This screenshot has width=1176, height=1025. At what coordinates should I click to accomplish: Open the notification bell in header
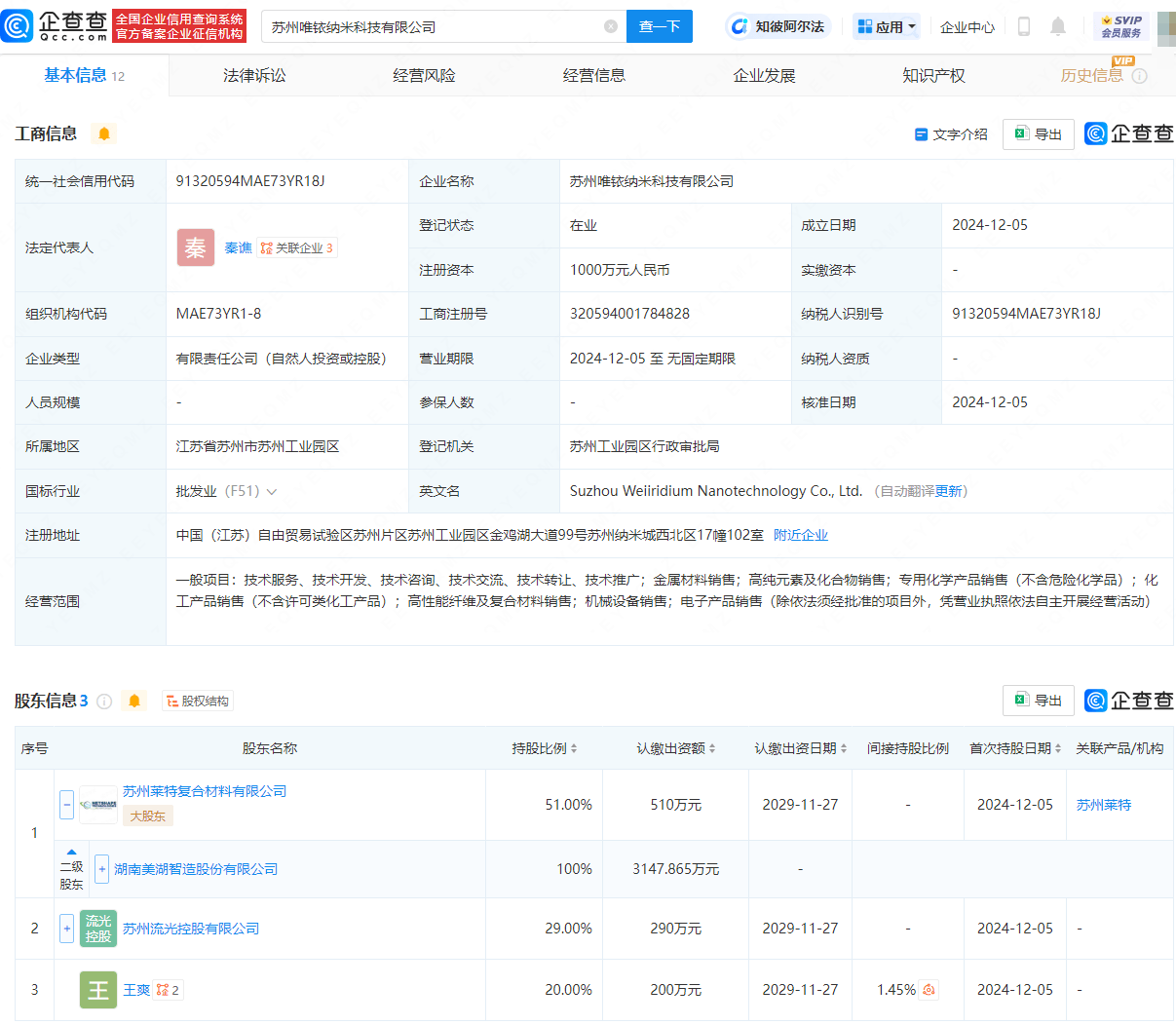(x=1058, y=26)
